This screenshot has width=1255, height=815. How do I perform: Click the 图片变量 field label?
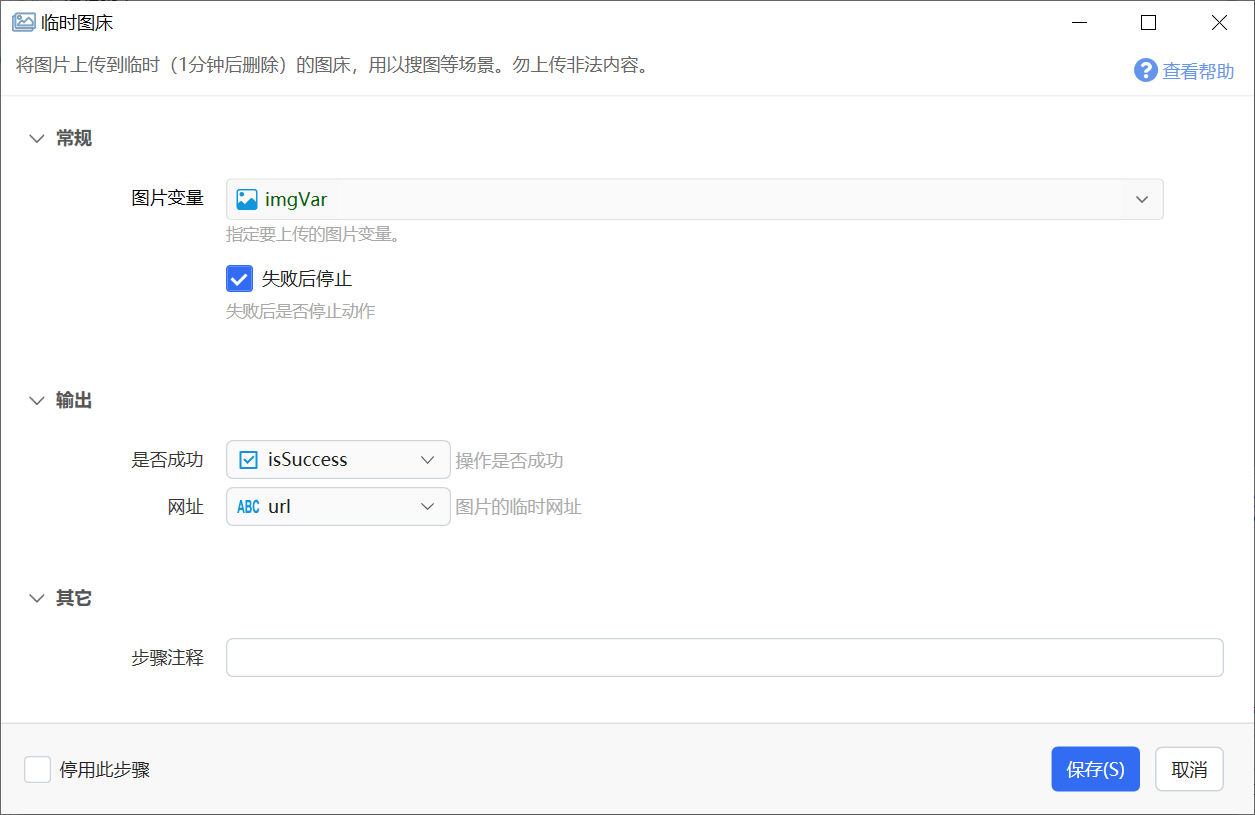tap(168, 198)
